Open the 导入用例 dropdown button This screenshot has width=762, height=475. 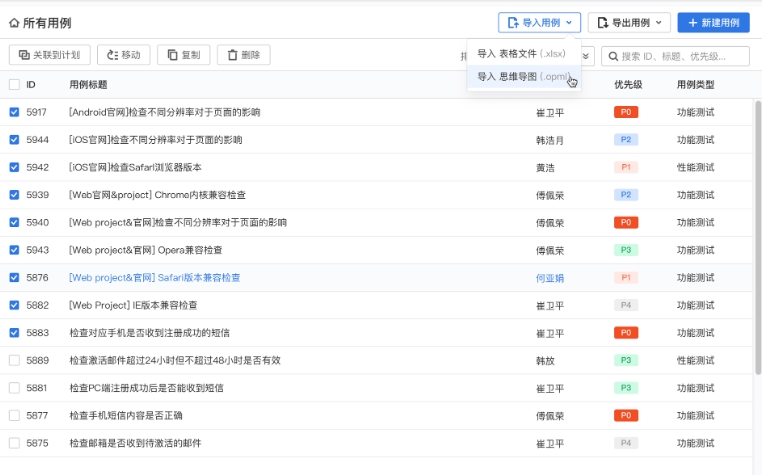pyautogui.click(x=539, y=22)
